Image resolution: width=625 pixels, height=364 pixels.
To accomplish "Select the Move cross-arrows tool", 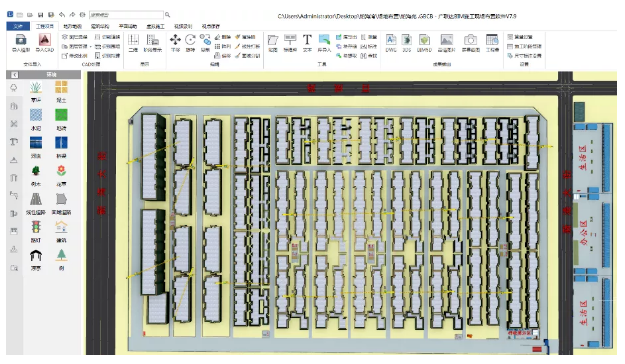I will (x=175, y=40).
